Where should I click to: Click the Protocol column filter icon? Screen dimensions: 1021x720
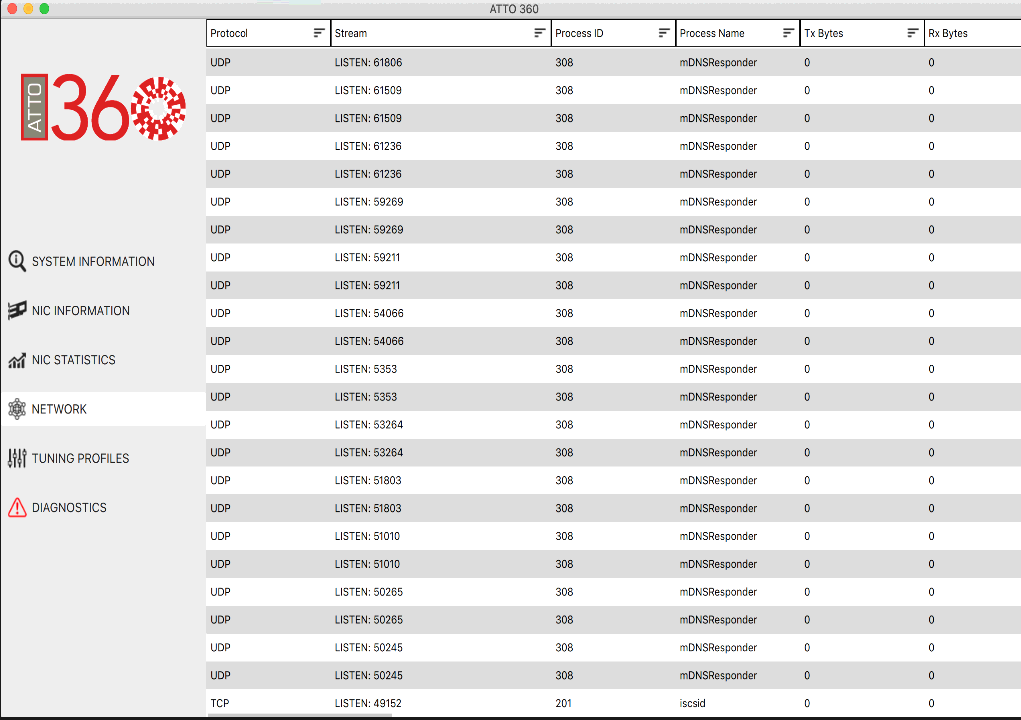click(x=319, y=33)
